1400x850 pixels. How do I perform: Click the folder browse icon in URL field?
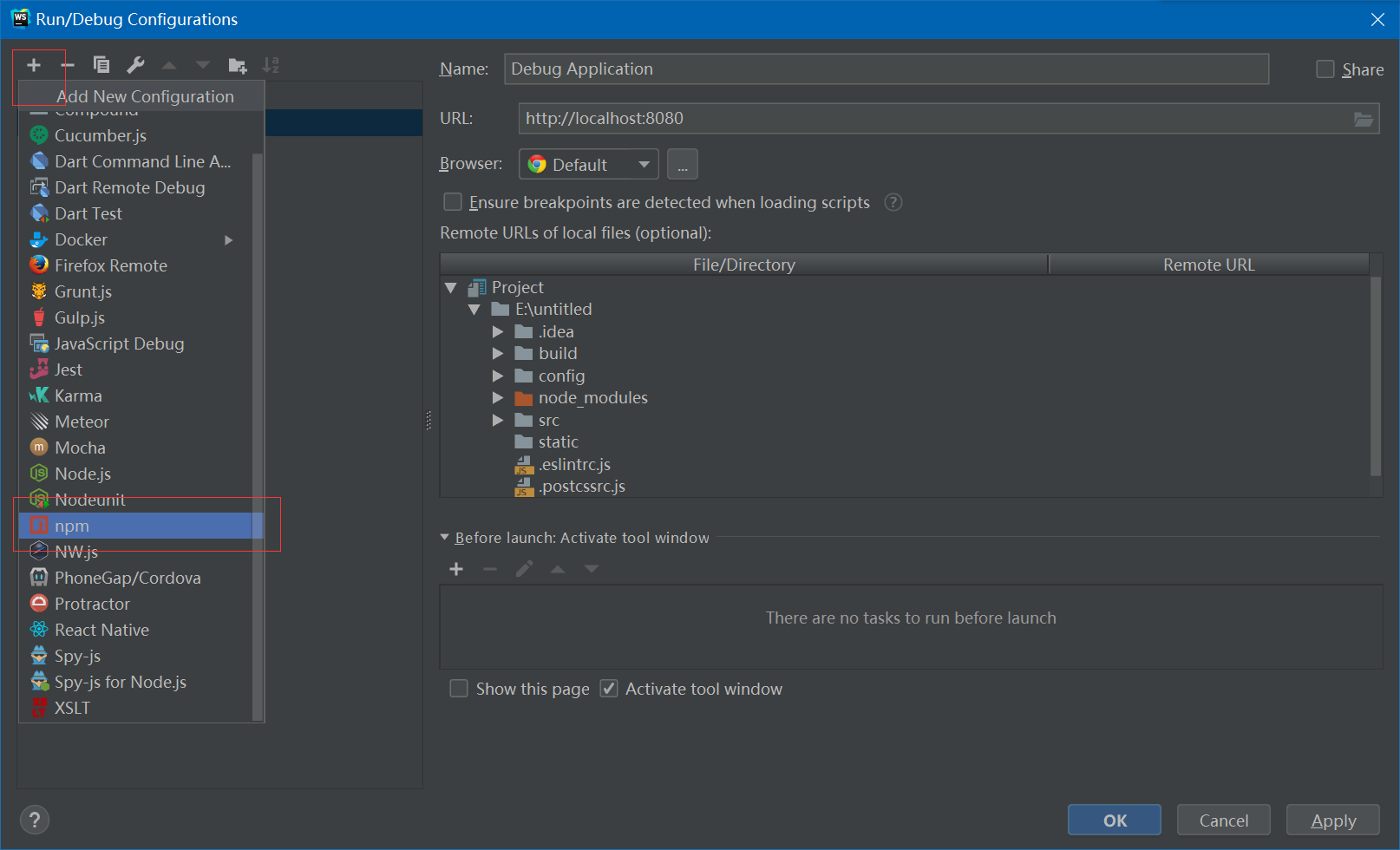(x=1364, y=119)
